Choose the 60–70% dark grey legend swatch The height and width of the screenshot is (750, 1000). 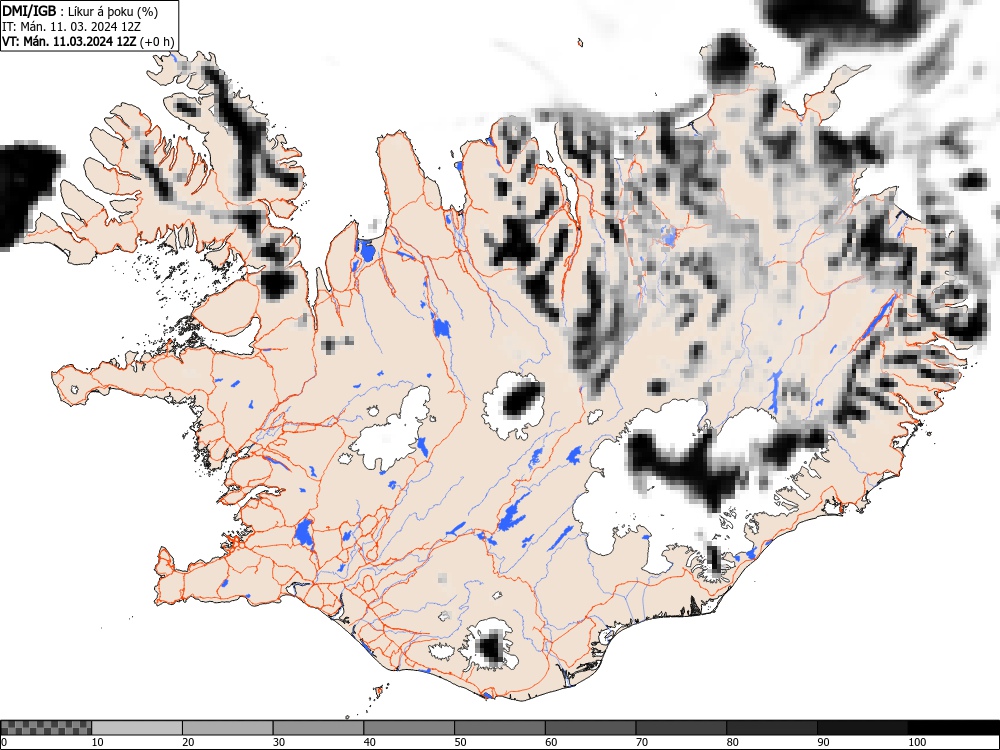(591, 728)
